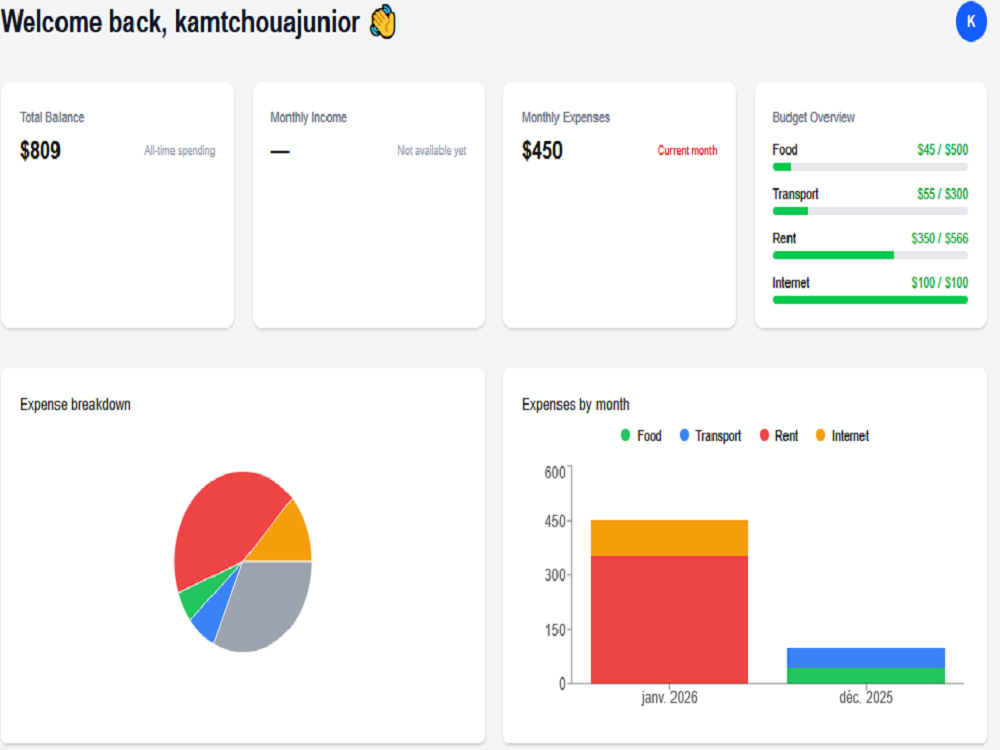Viewport: 1000px width, 750px height.
Task: Click the Food label in Budget Overview
Action: (x=784, y=150)
